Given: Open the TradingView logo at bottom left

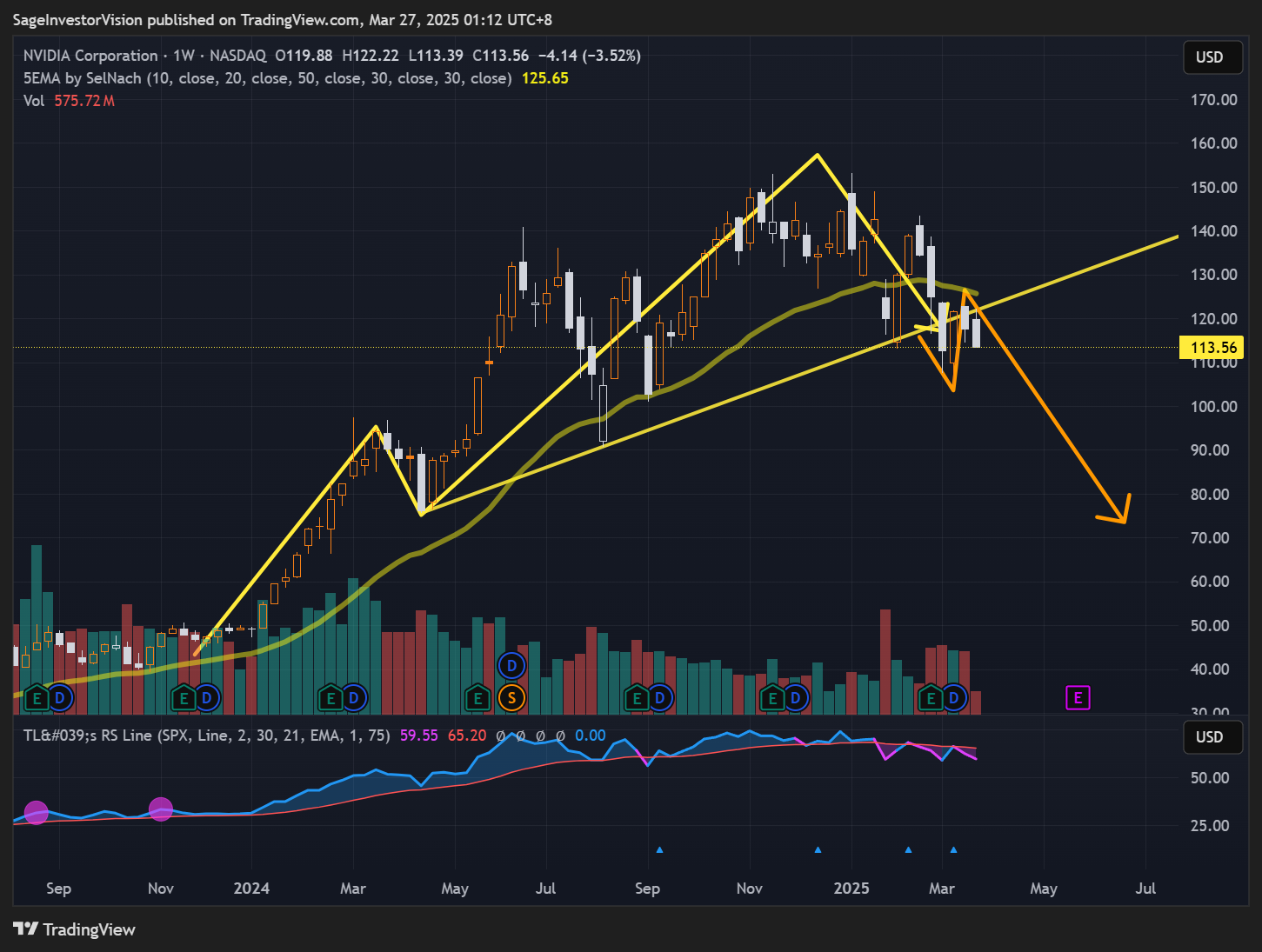Looking at the screenshot, I should [75, 929].
